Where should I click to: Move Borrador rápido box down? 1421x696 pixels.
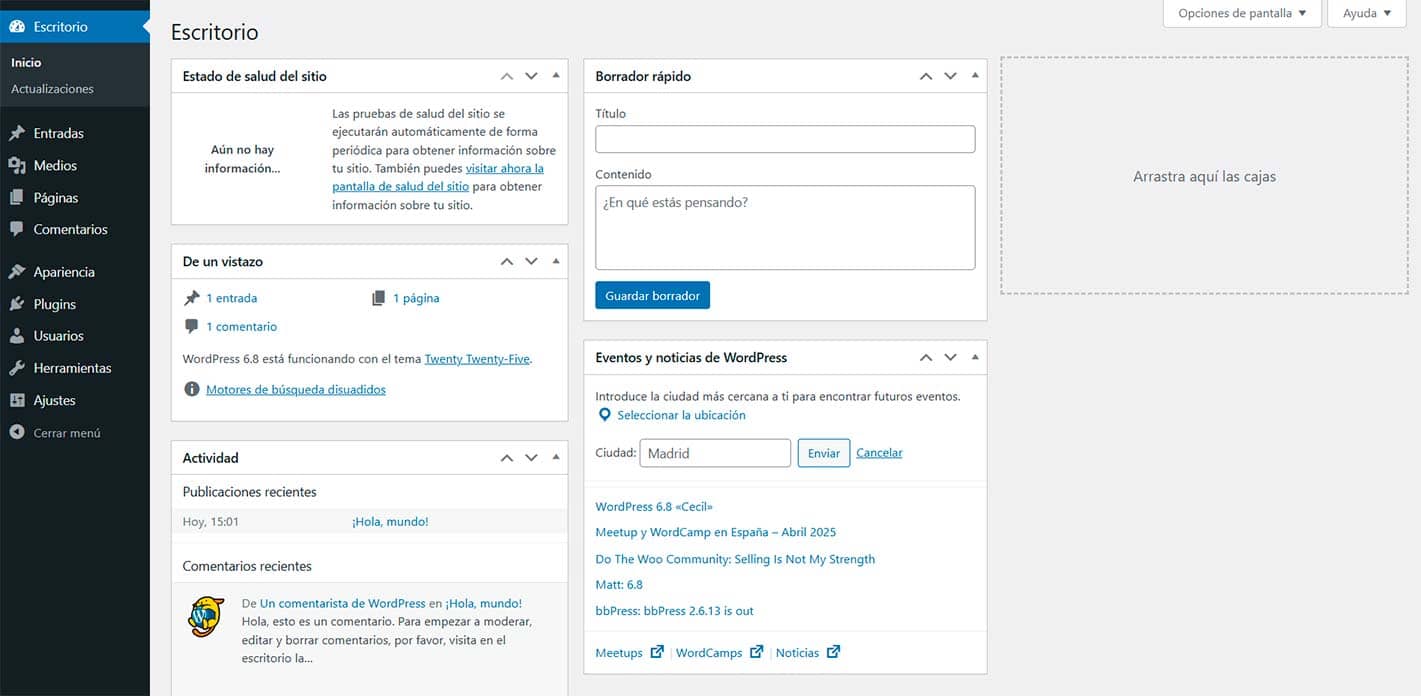[x=951, y=76]
